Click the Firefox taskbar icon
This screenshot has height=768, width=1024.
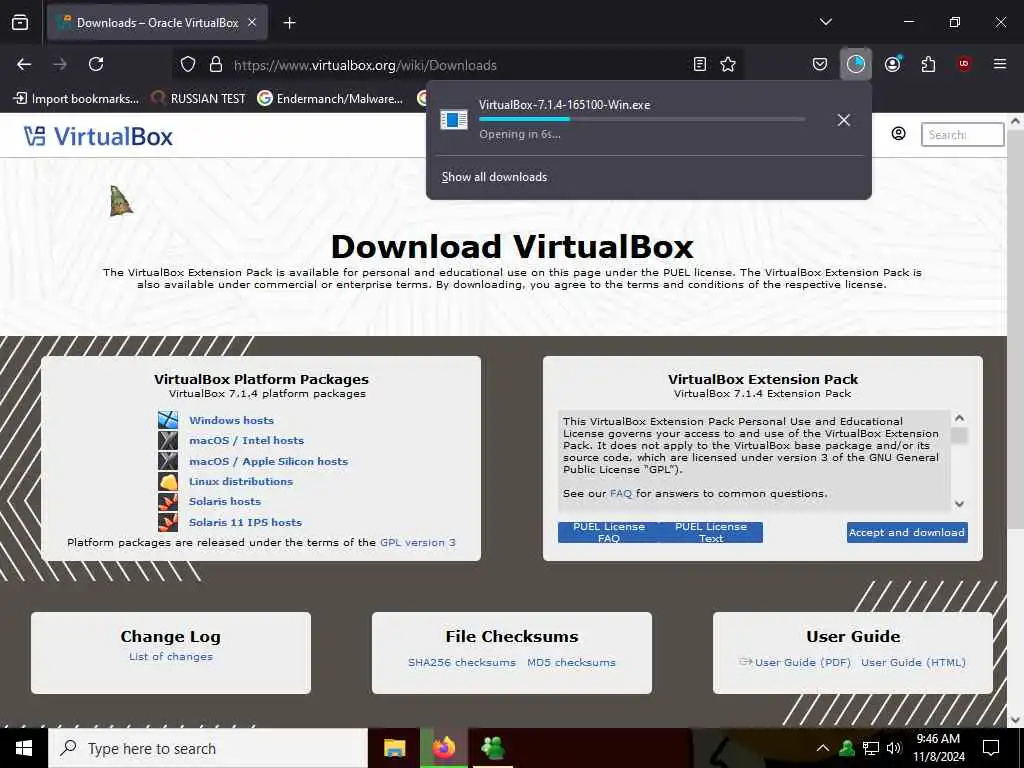[443, 748]
